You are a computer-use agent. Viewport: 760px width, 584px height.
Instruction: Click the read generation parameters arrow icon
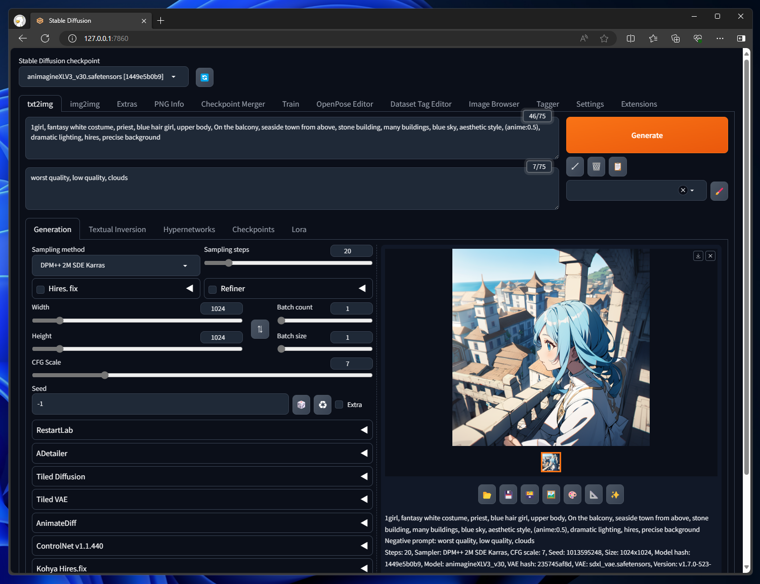[x=575, y=167]
